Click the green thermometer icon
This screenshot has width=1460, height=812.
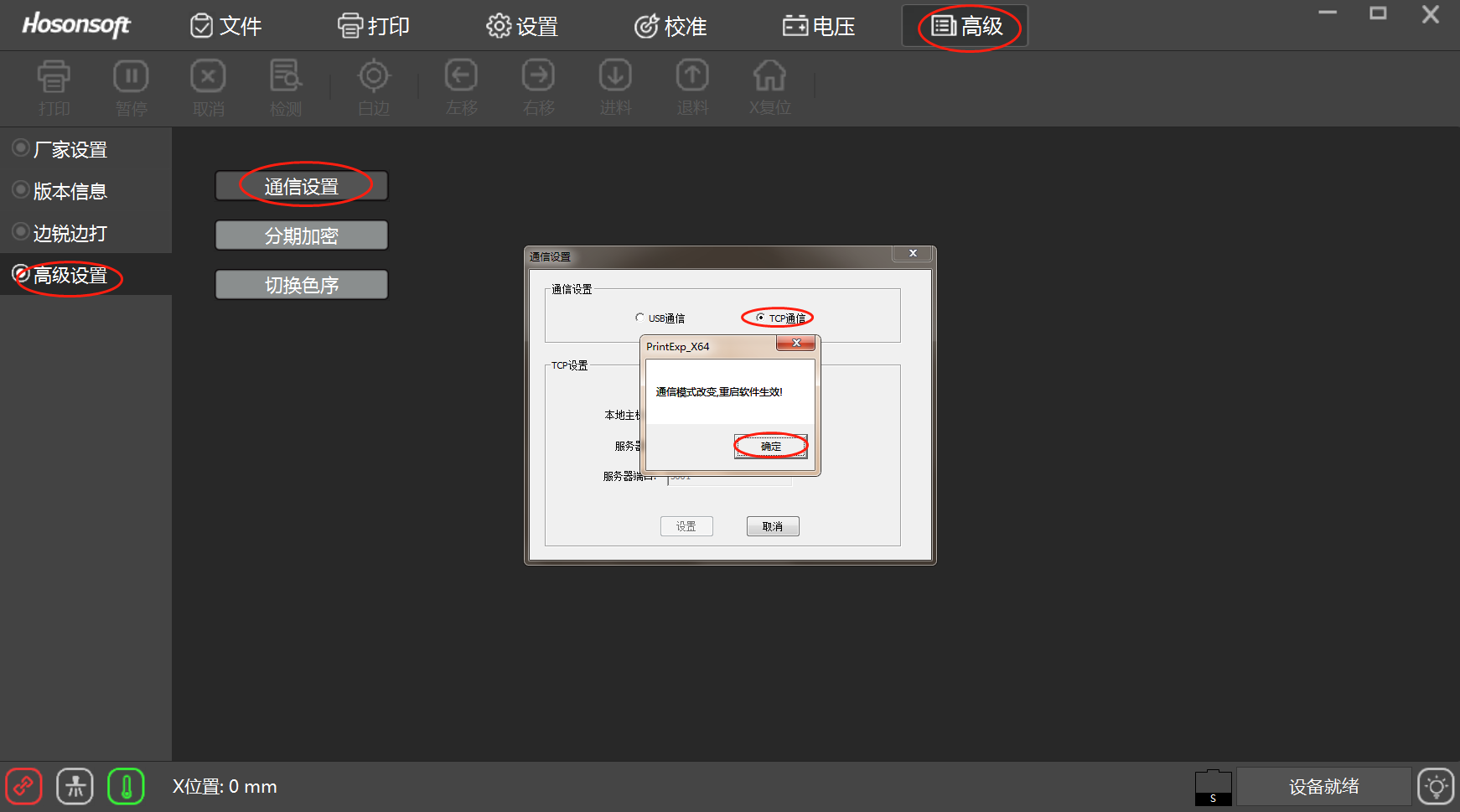pyautogui.click(x=126, y=787)
